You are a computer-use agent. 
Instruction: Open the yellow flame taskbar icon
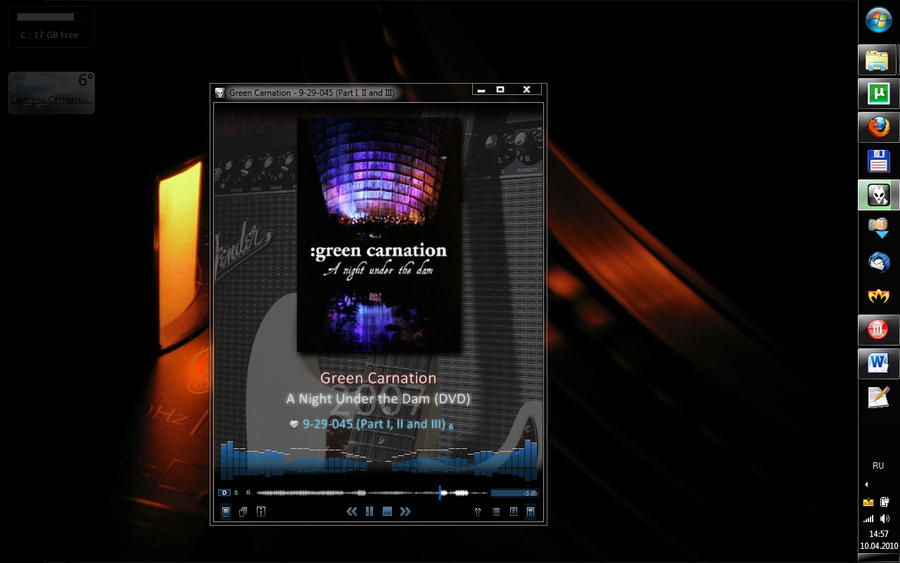pyautogui.click(x=878, y=296)
